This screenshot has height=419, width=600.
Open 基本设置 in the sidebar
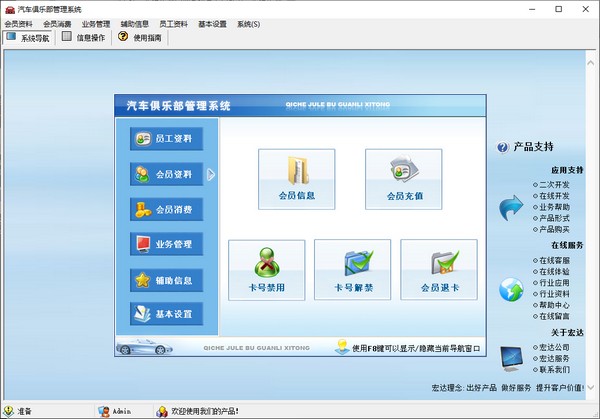click(x=166, y=314)
